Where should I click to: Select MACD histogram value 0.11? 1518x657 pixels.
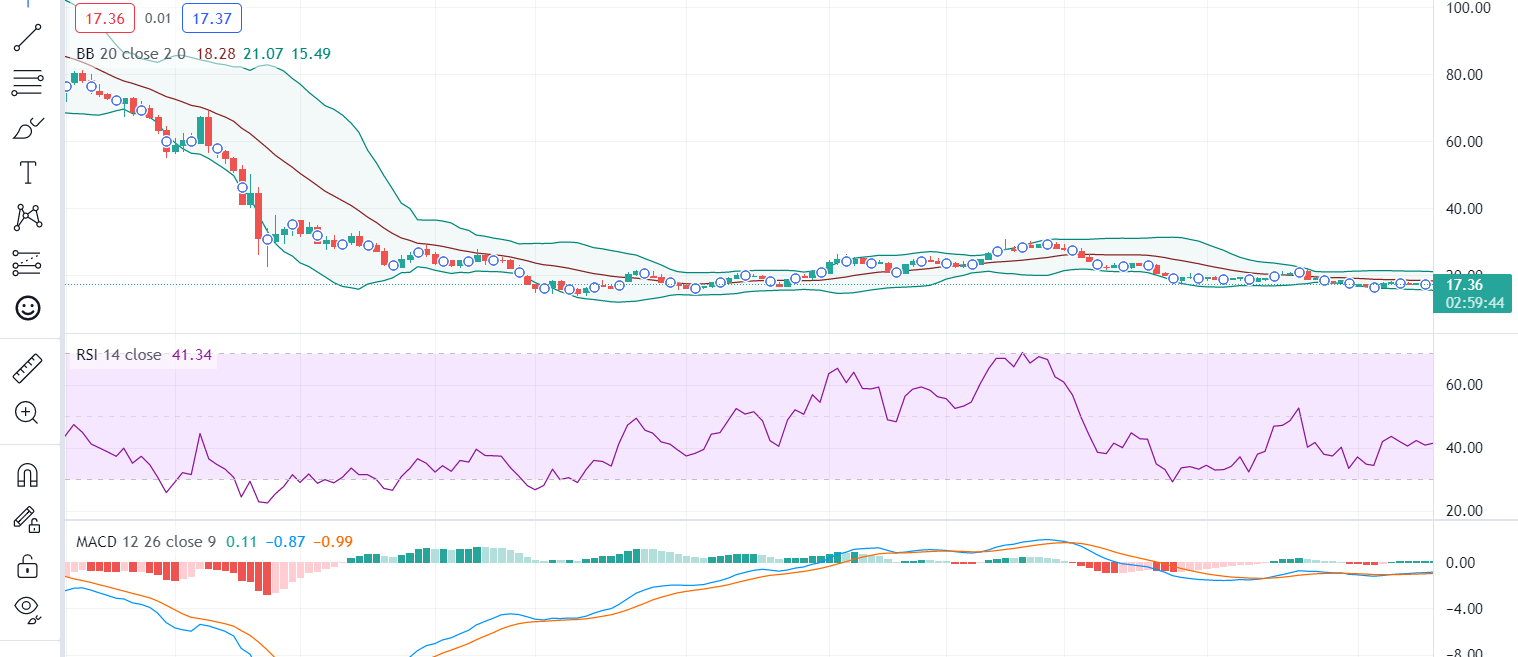pos(240,542)
